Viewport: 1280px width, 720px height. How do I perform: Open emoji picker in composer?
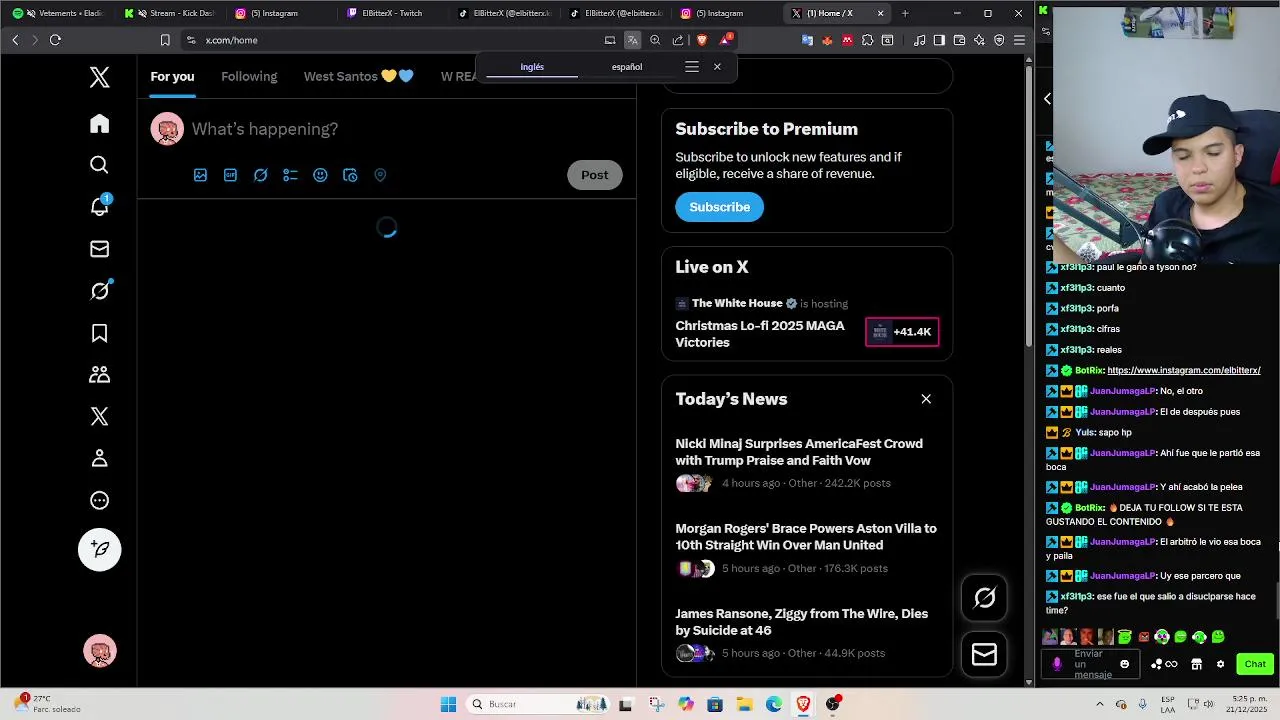pyautogui.click(x=320, y=175)
